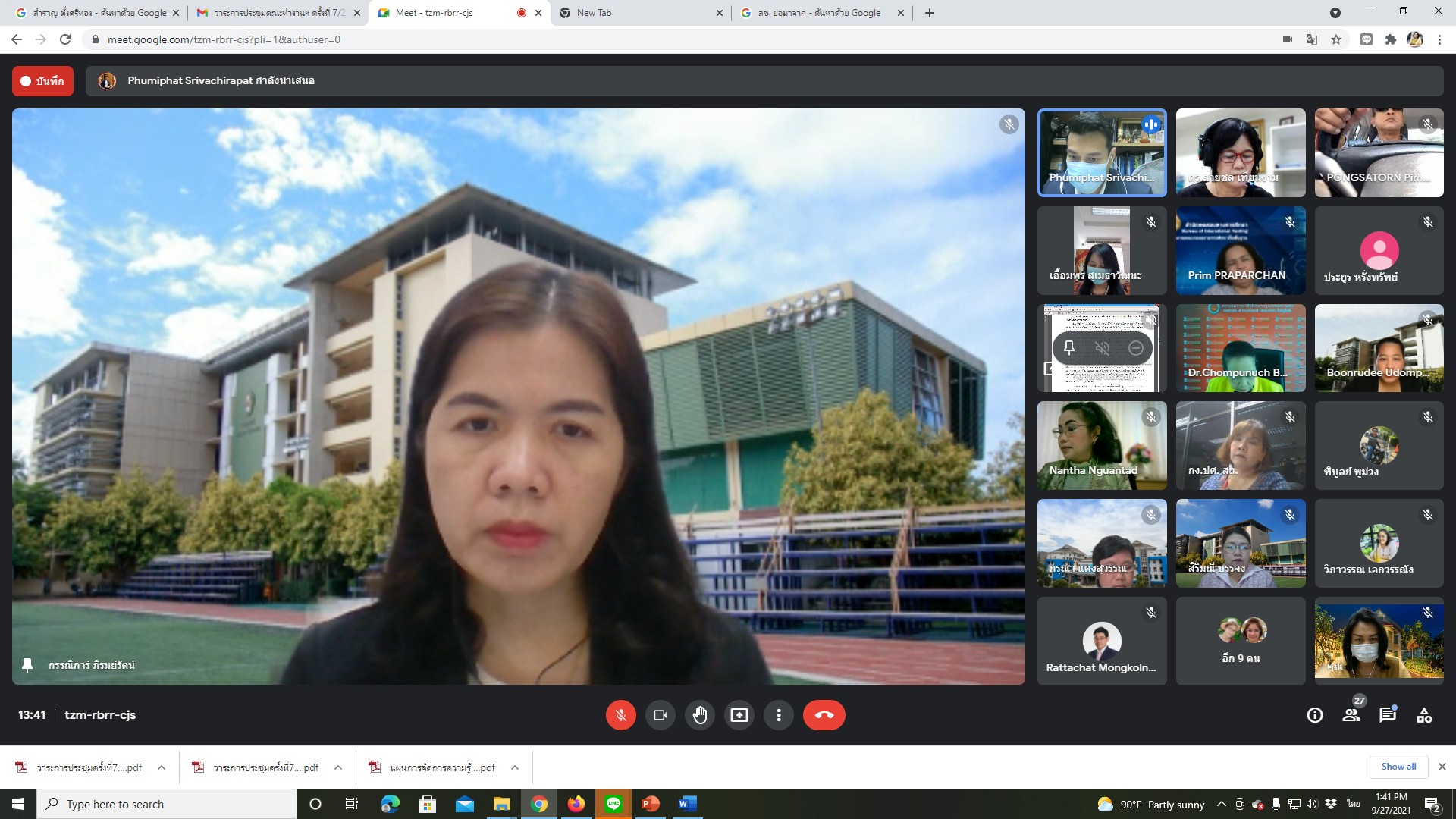The image size is (1456, 819).
Task: Show the participants list
Action: click(1351, 715)
